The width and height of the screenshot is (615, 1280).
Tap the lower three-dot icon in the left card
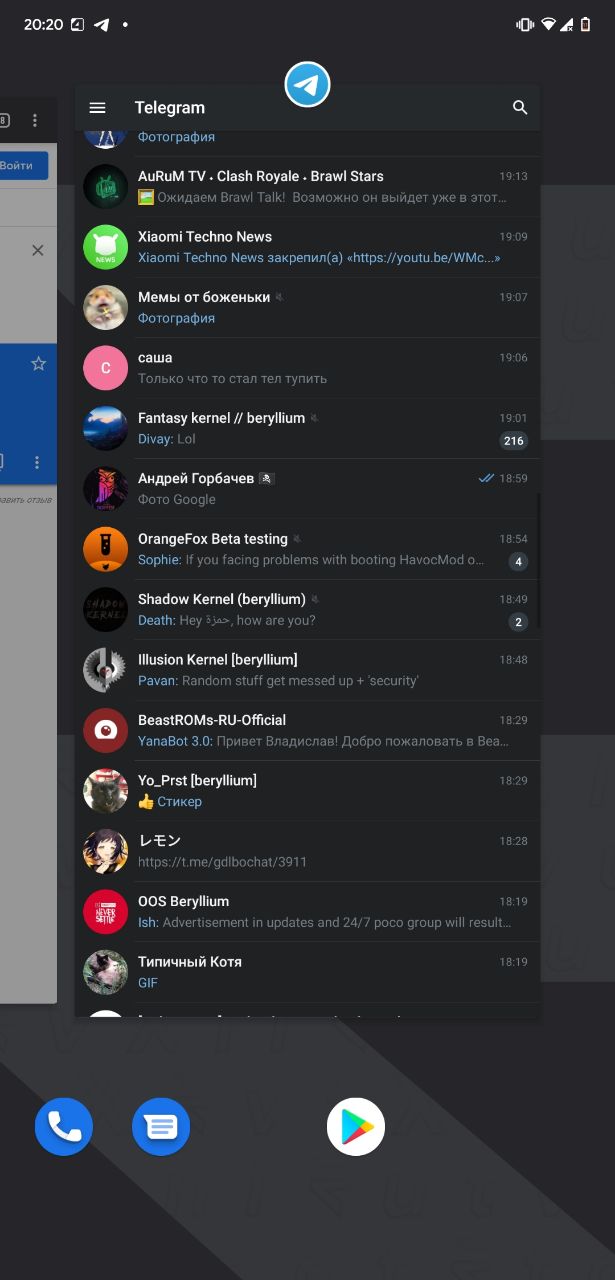coord(37,462)
